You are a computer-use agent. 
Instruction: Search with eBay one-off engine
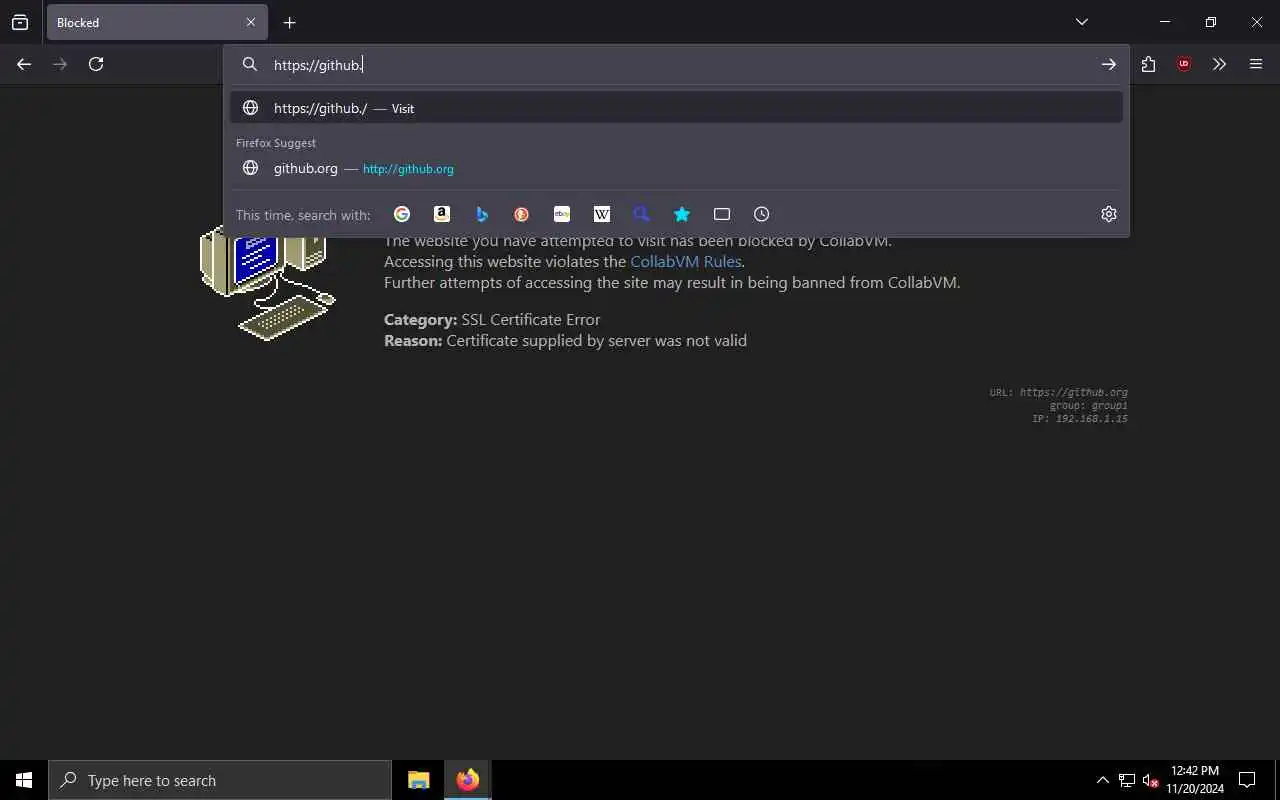[562, 214]
